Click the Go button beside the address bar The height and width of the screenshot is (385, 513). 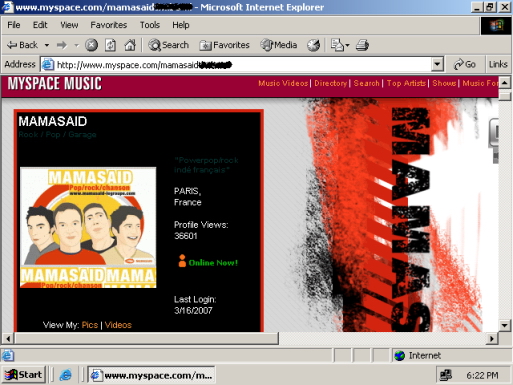464,64
